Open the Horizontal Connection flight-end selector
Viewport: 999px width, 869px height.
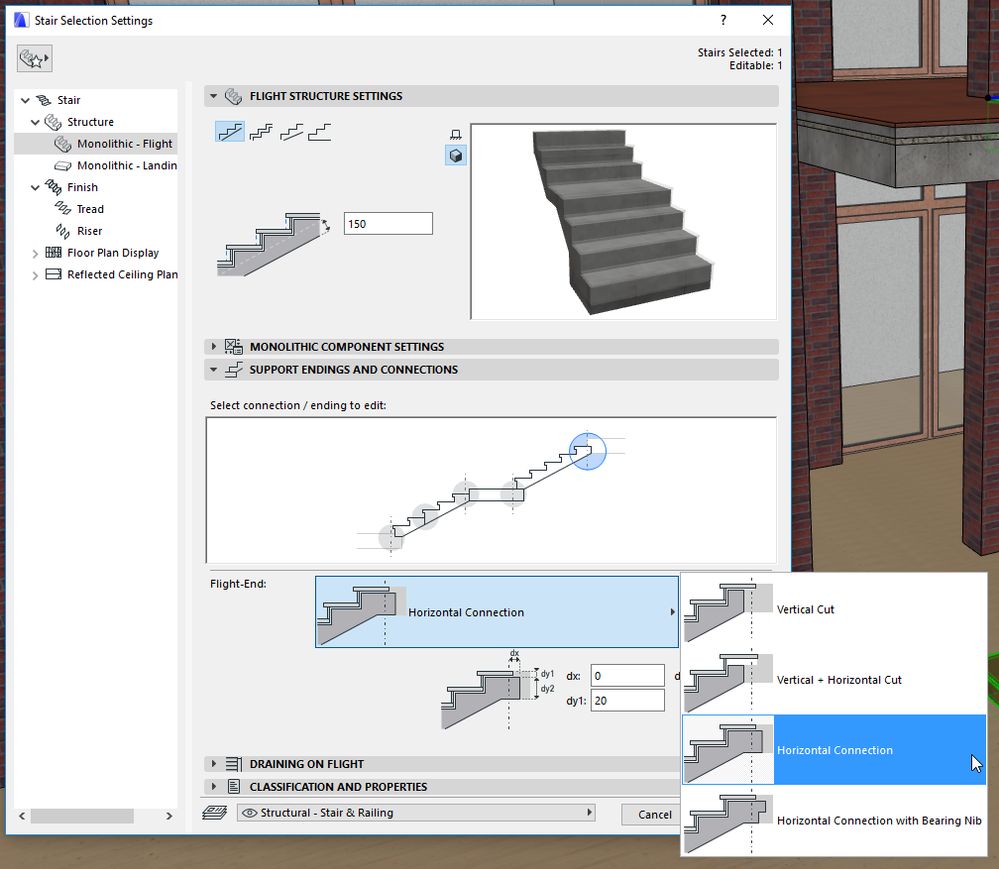(x=497, y=612)
